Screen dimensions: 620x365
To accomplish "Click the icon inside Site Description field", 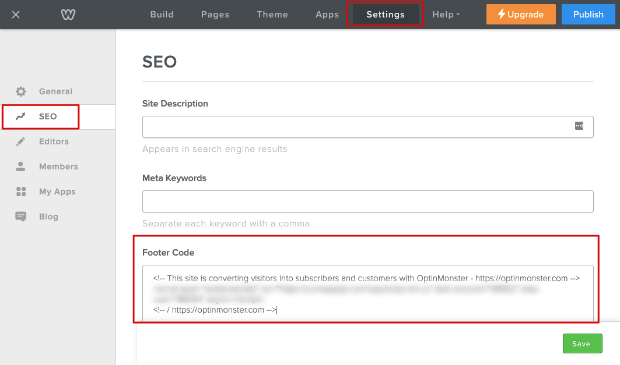I will click(579, 126).
